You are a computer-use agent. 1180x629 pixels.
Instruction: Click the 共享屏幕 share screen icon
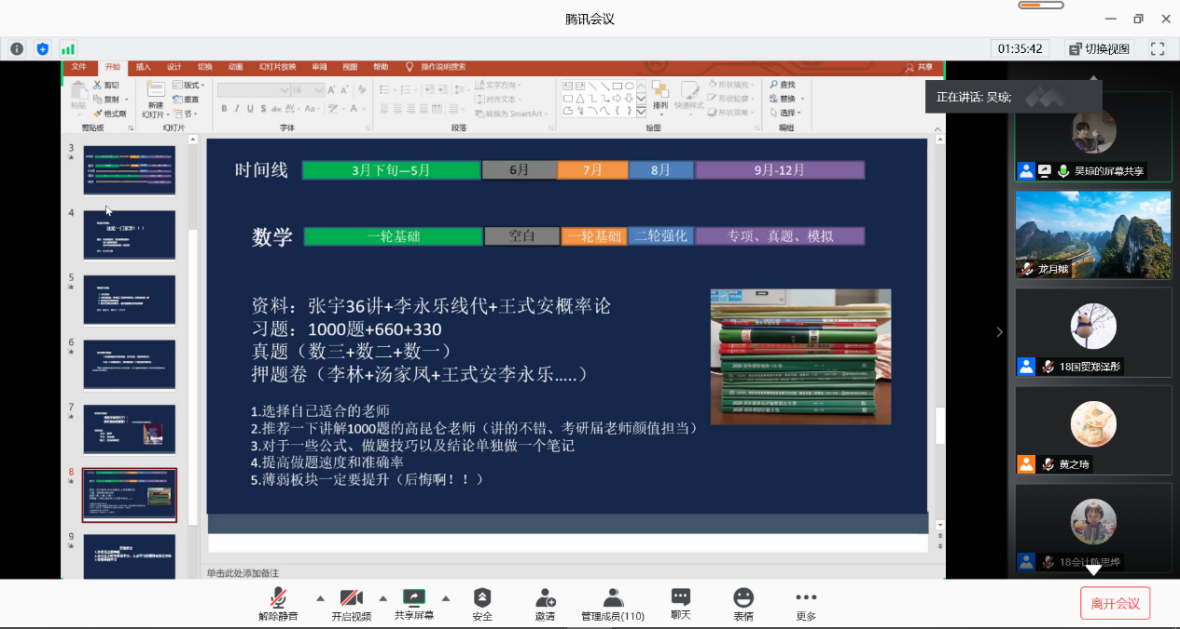pos(414,598)
